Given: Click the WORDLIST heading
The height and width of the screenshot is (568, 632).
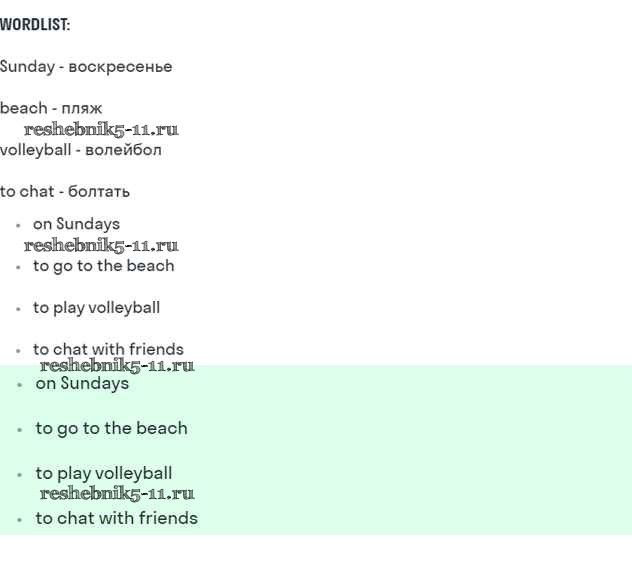Looking at the screenshot, I should click(x=35, y=25).
